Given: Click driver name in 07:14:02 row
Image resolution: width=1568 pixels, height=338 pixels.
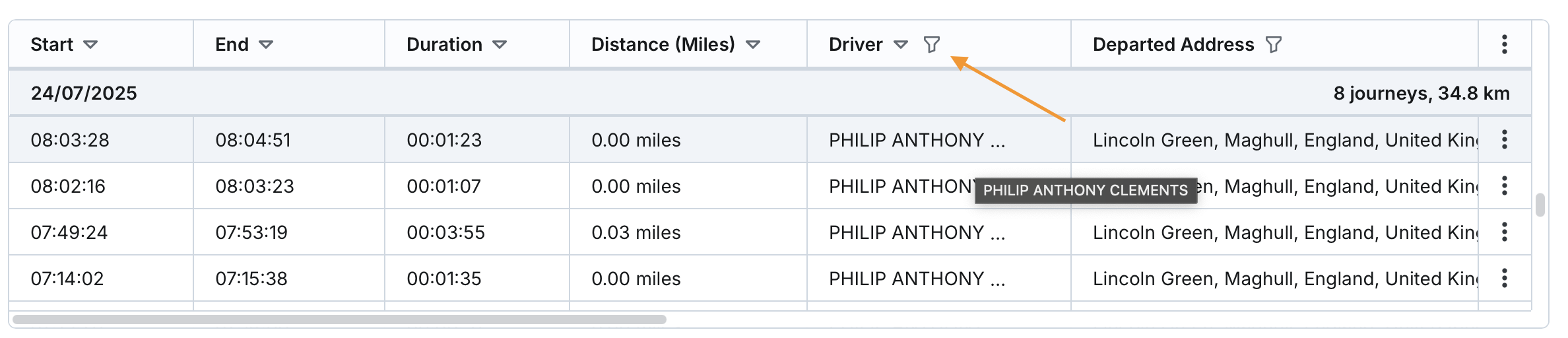Looking at the screenshot, I should pos(917,279).
